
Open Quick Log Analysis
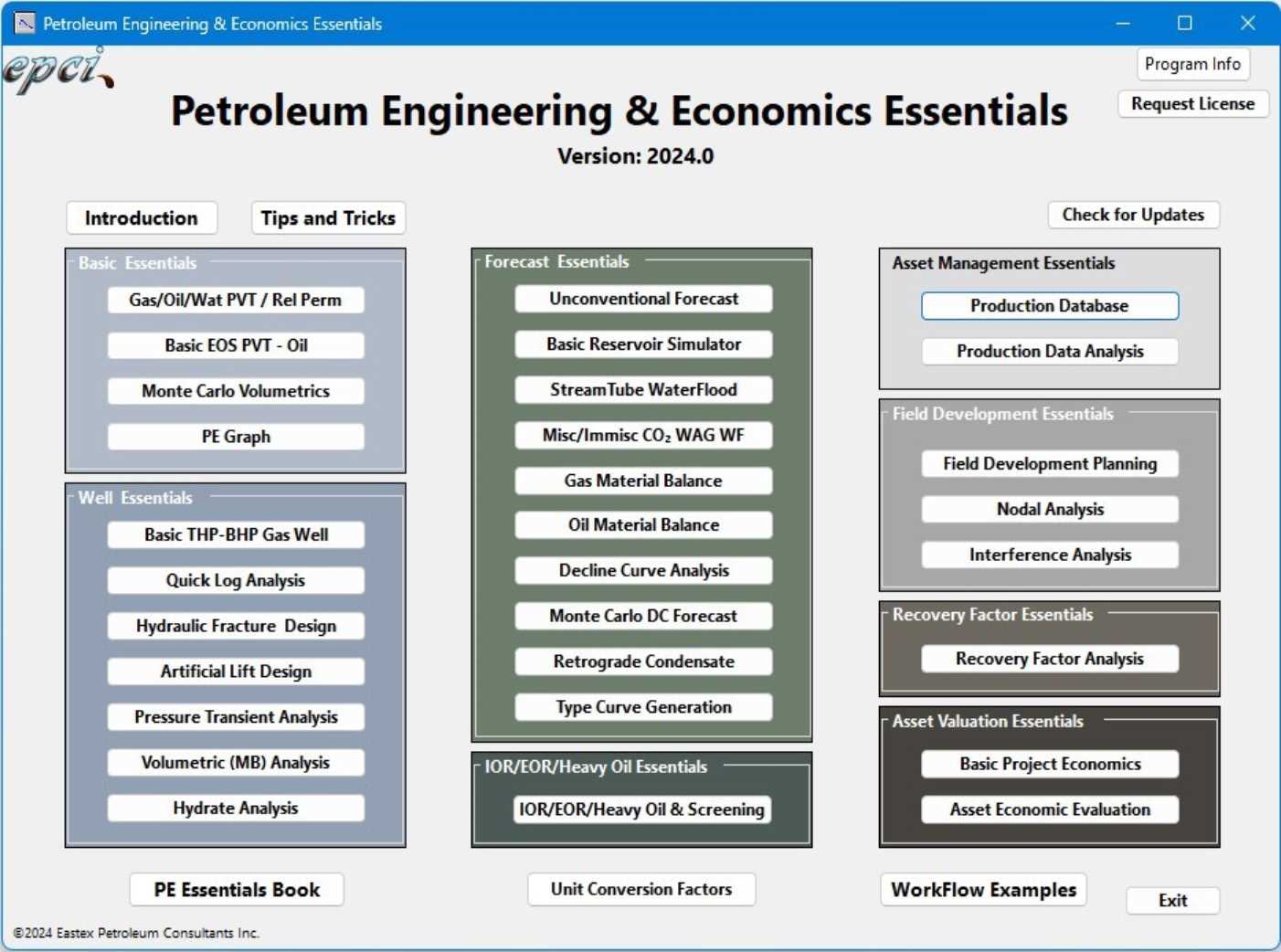[x=236, y=580]
